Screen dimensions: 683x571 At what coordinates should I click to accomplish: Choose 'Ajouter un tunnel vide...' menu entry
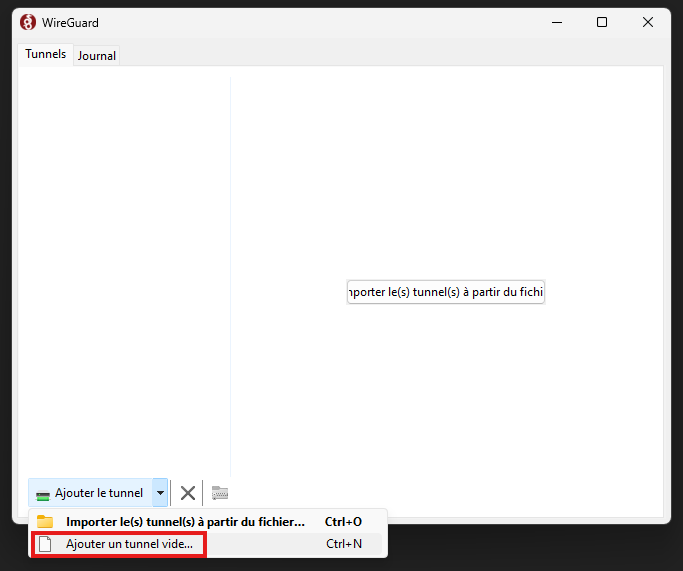point(129,544)
